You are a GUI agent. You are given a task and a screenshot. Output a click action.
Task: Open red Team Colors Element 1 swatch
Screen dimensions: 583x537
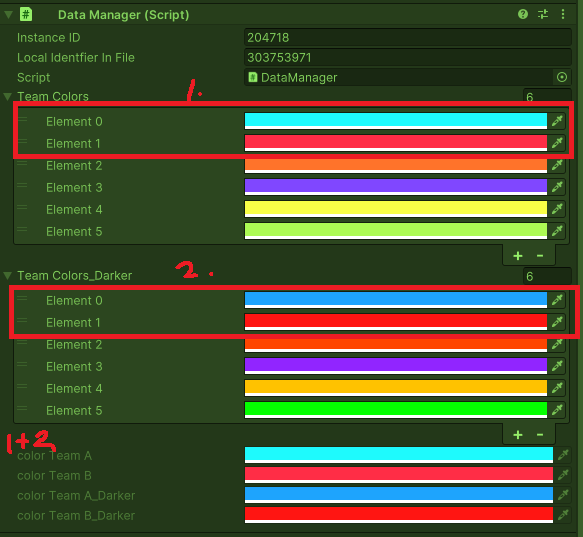pos(396,143)
